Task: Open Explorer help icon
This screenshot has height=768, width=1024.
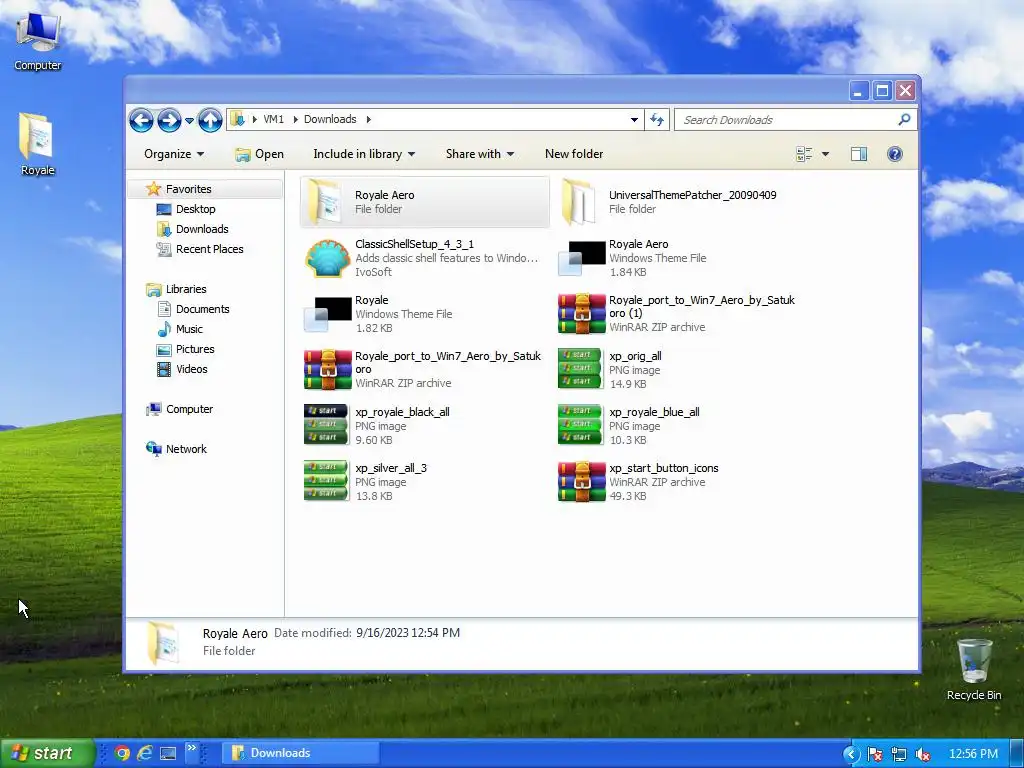Action: coord(895,154)
